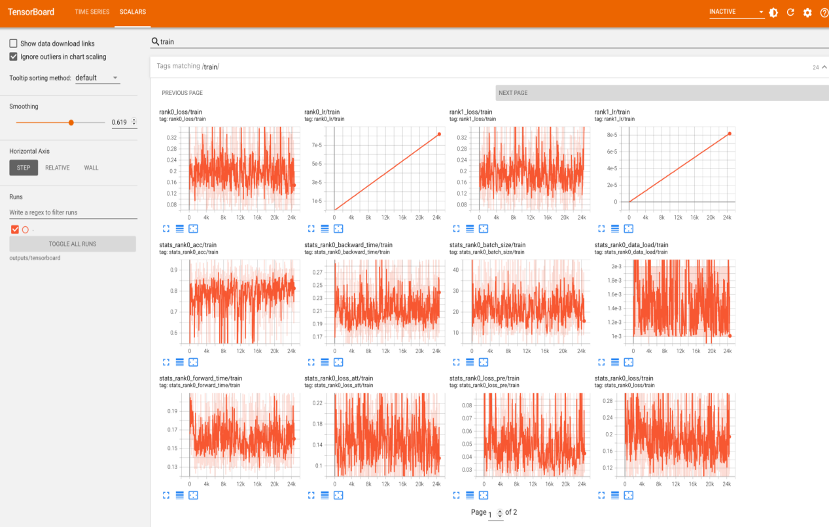830x528 pixels.
Task: Go to NEXT PAGE of charts
Action: [x=662, y=93]
